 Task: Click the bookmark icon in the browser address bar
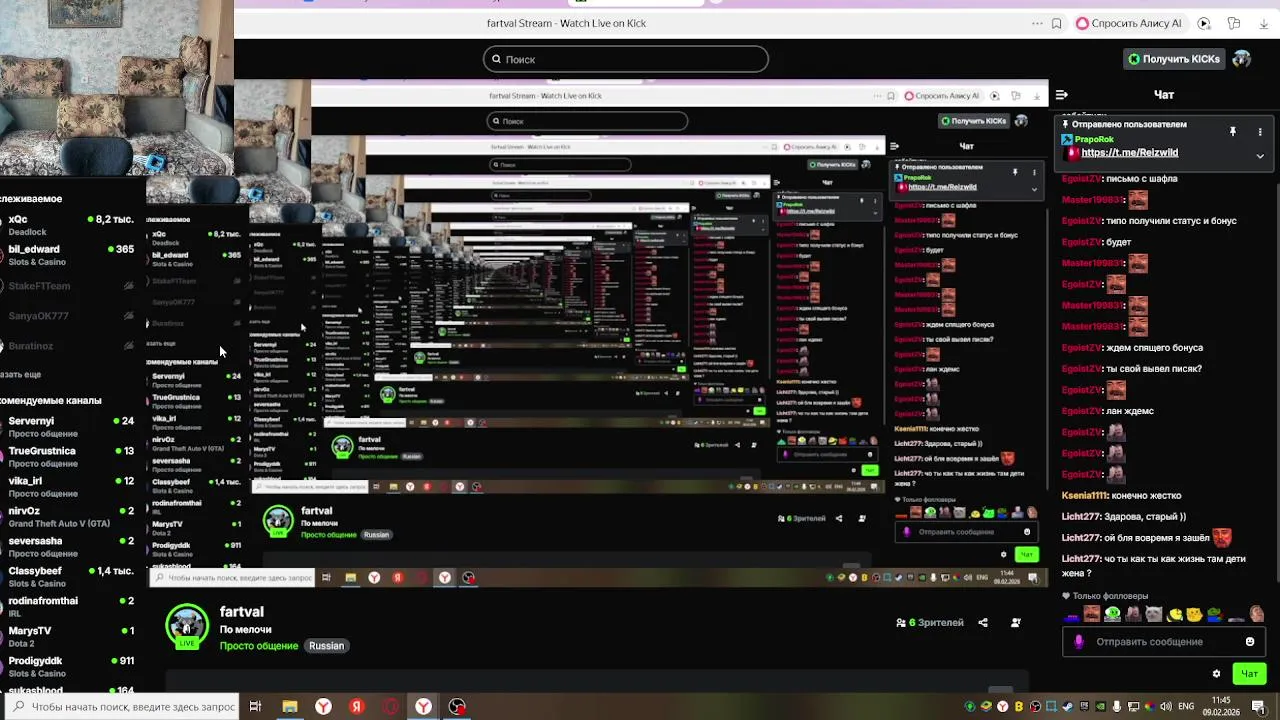click(x=1056, y=23)
